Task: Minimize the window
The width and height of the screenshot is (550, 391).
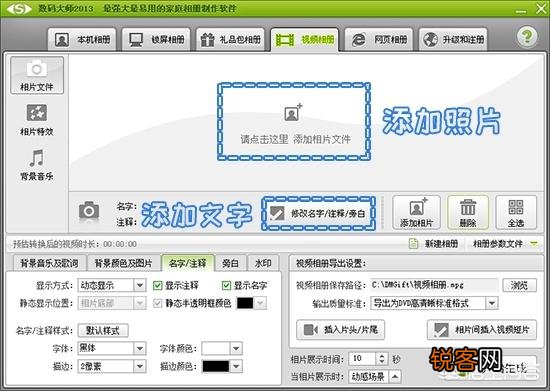Action: 521,11
